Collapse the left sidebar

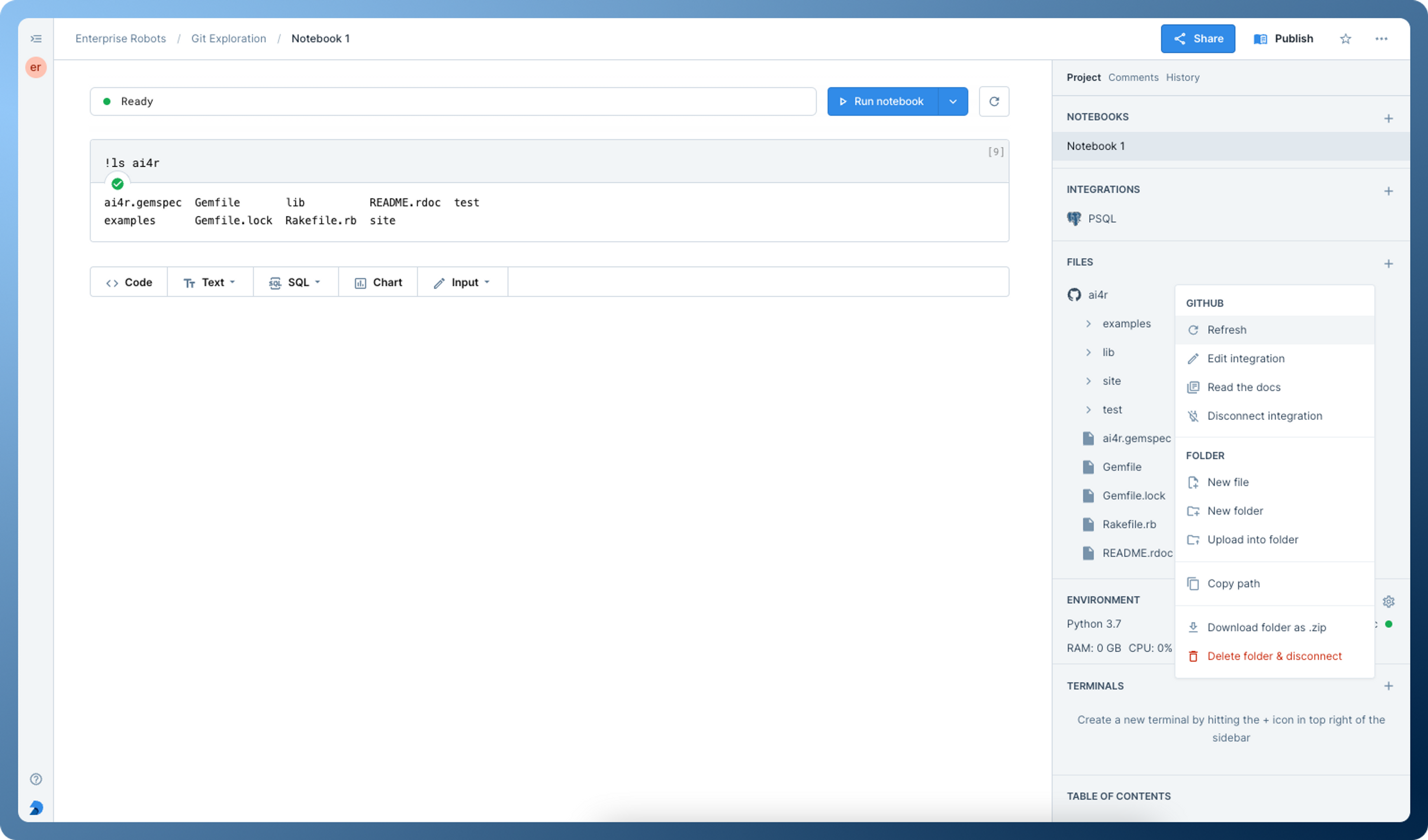36,38
